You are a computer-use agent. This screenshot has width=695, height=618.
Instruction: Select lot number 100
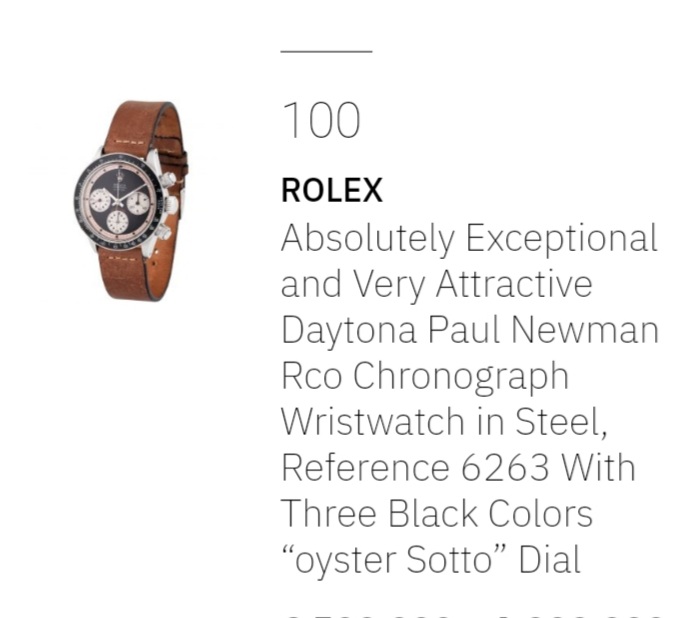321,121
